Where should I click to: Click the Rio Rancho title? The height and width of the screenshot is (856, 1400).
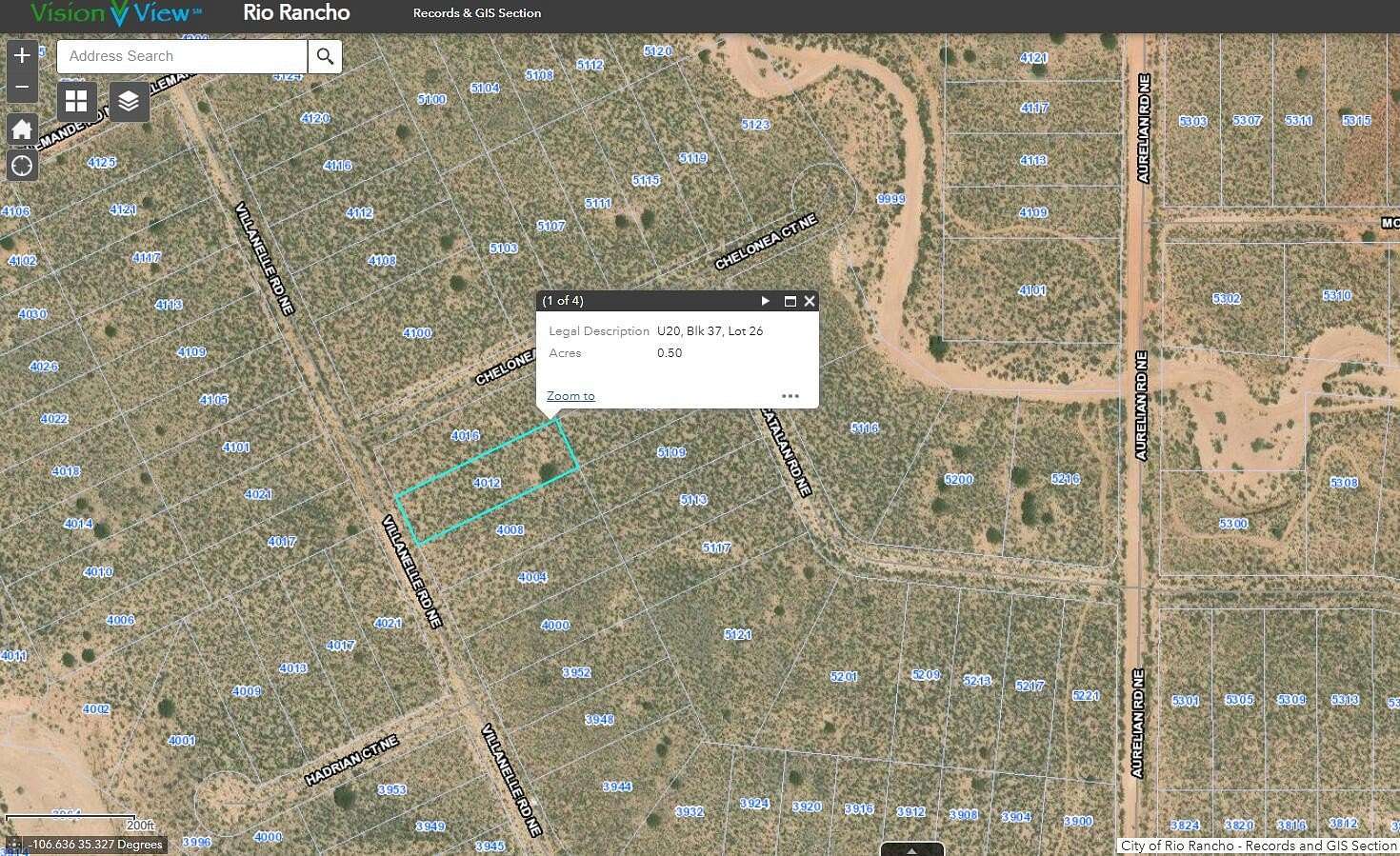[296, 13]
